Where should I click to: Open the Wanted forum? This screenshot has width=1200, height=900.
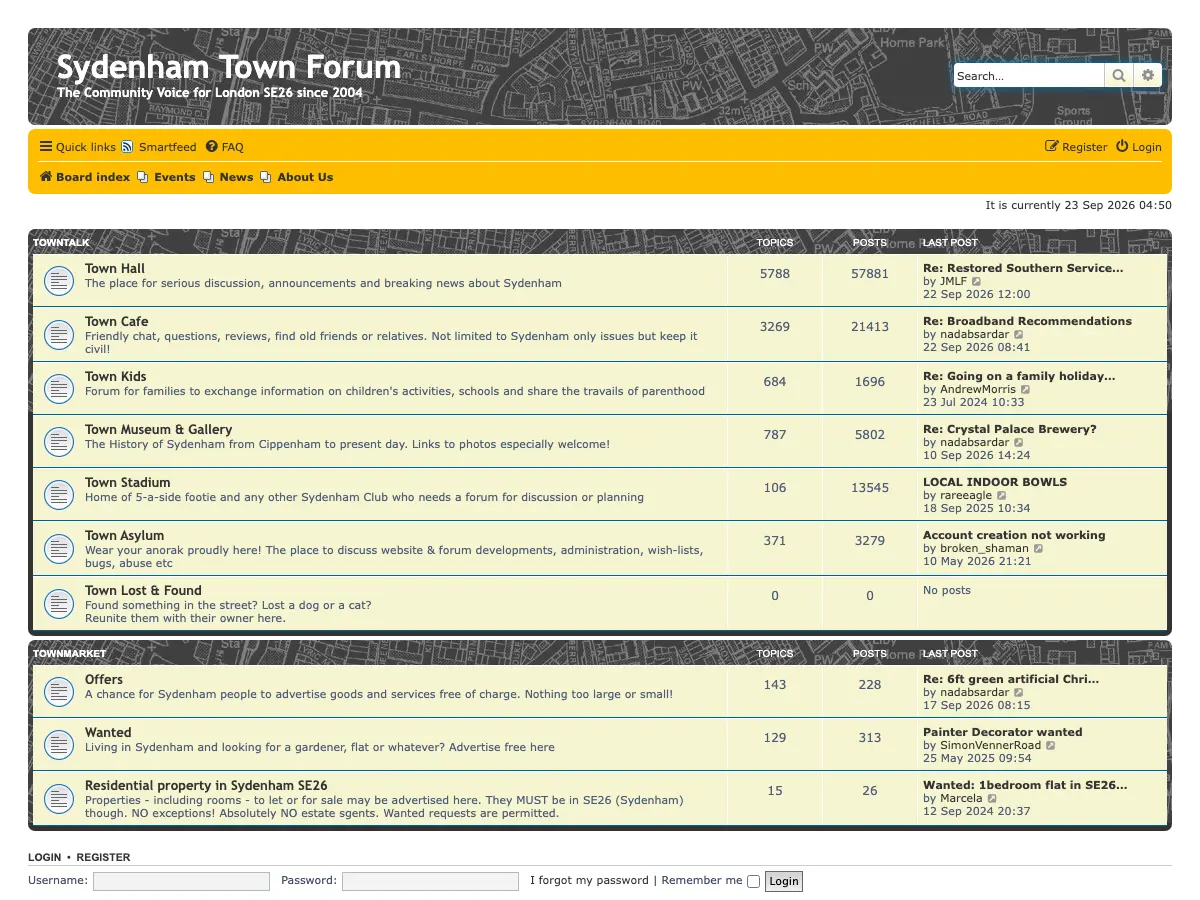pyautogui.click(x=108, y=732)
